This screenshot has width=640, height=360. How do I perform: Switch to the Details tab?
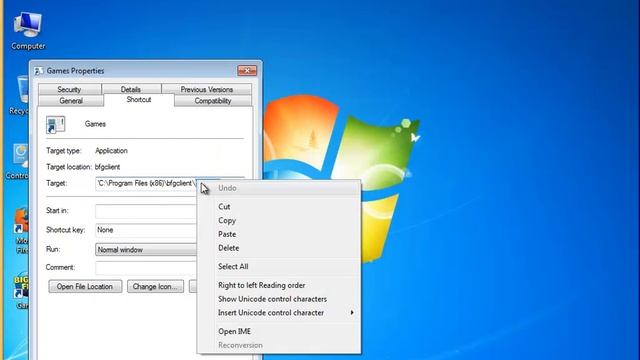(x=131, y=89)
